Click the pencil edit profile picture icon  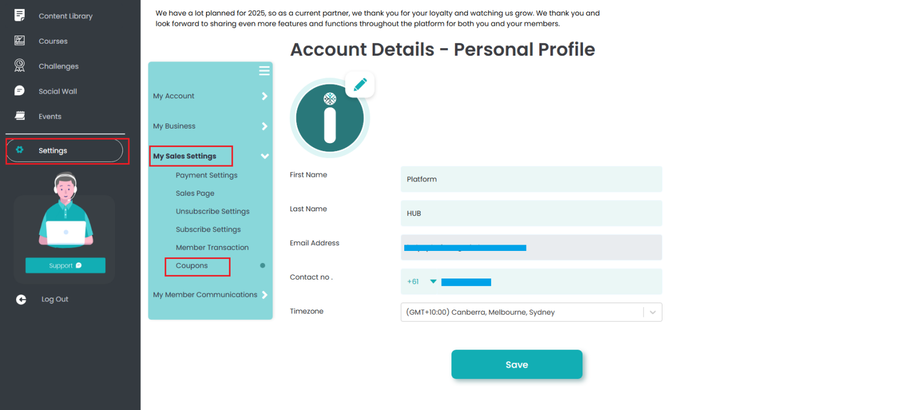pyautogui.click(x=360, y=85)
